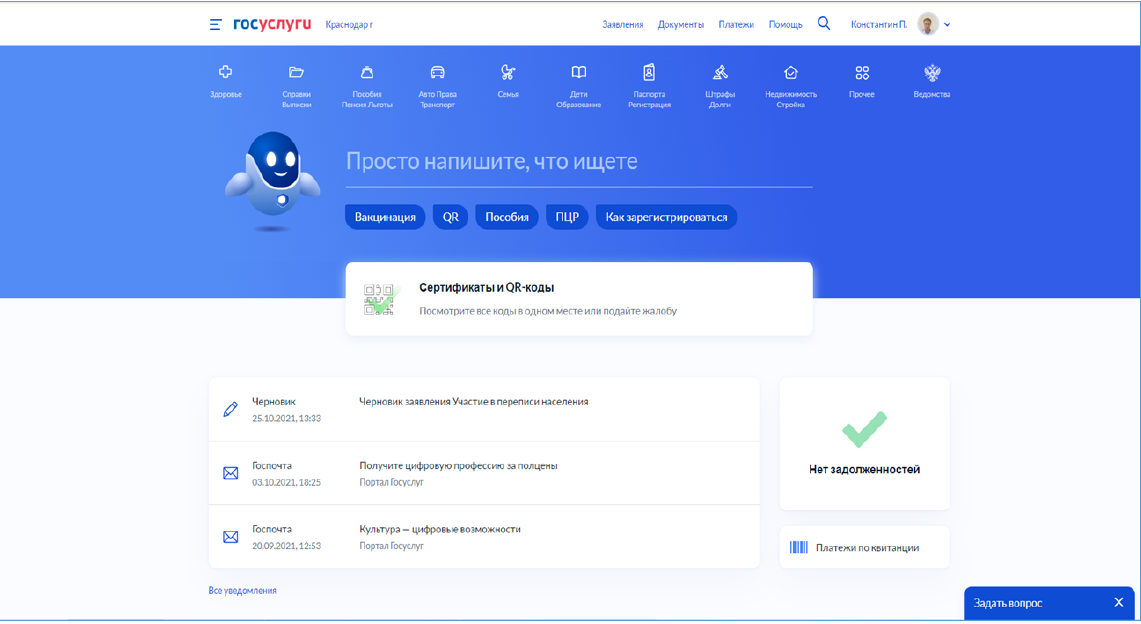This screenshot has height=624, width=1141.
Task: Open the hamburger menu icon
Action: pos(215,25)
